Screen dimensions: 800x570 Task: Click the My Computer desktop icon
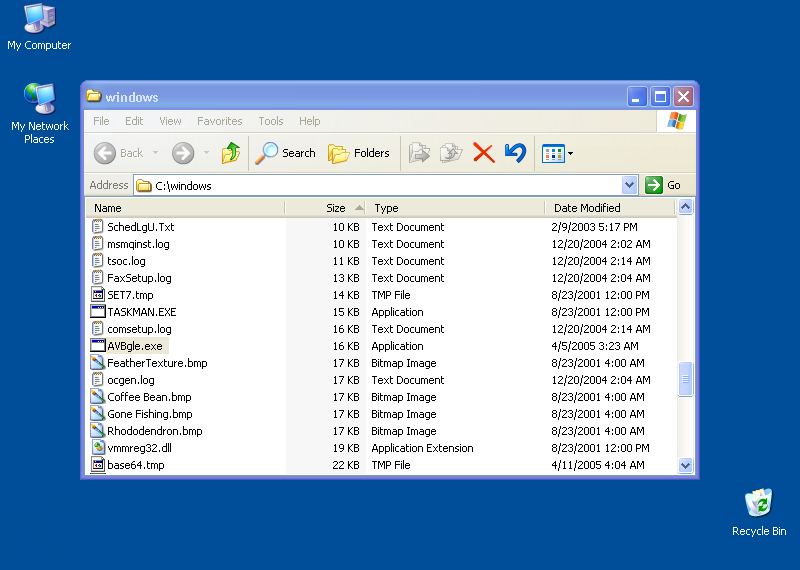point(39,20)
